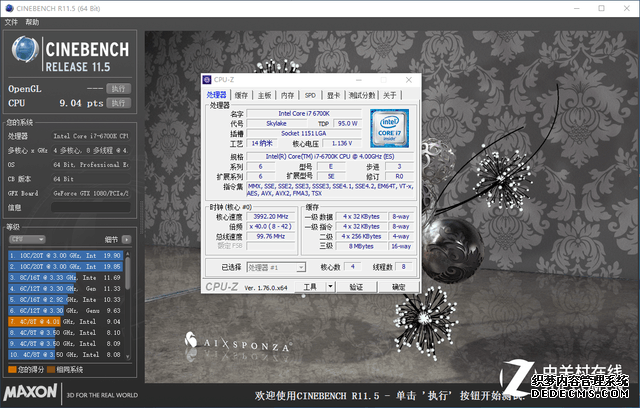The width and height of the screenshot is (640, 408).
Task: Select ranking row 3 scoring 11.69
Action: coord(65,277)
